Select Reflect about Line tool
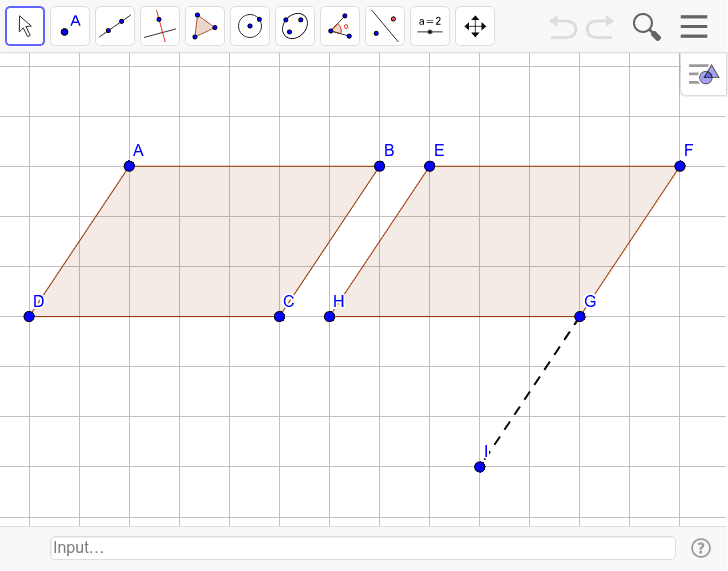 point(385,26)
